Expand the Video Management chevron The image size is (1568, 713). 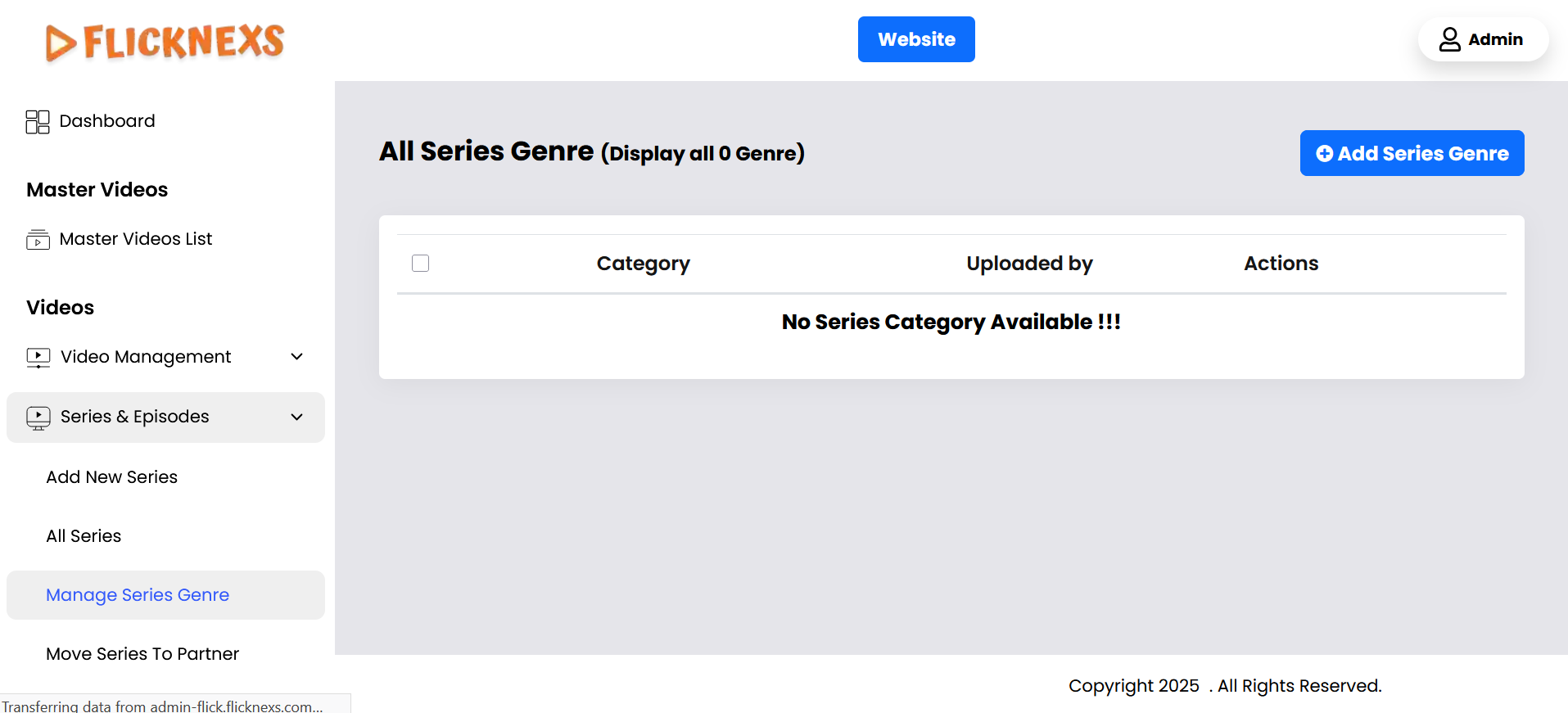pos(297,357)
